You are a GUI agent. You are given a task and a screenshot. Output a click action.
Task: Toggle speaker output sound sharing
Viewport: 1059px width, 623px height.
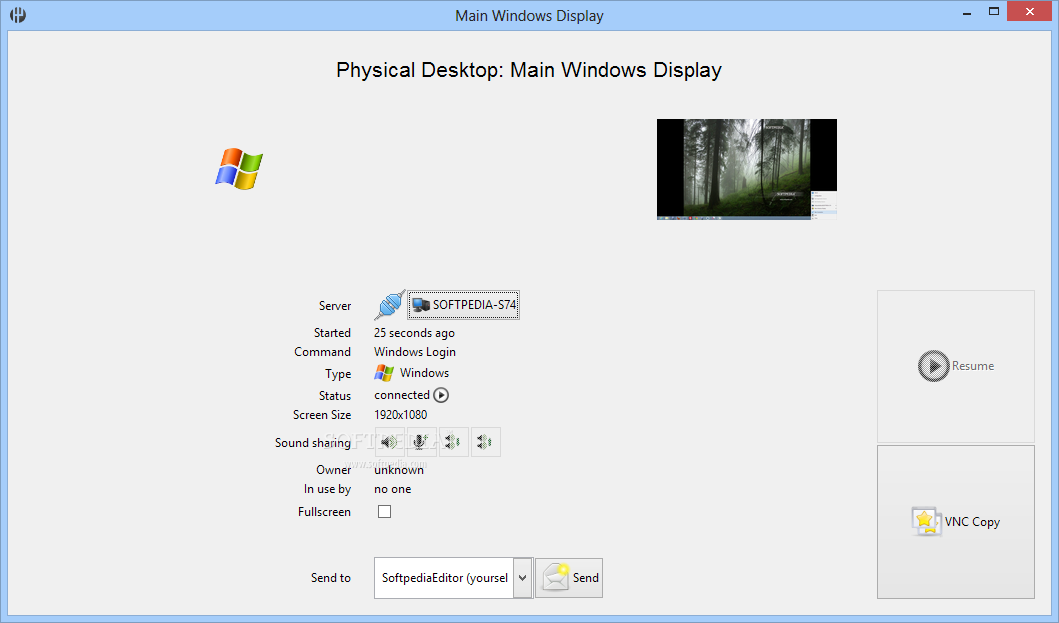click(x=390, y=442)
